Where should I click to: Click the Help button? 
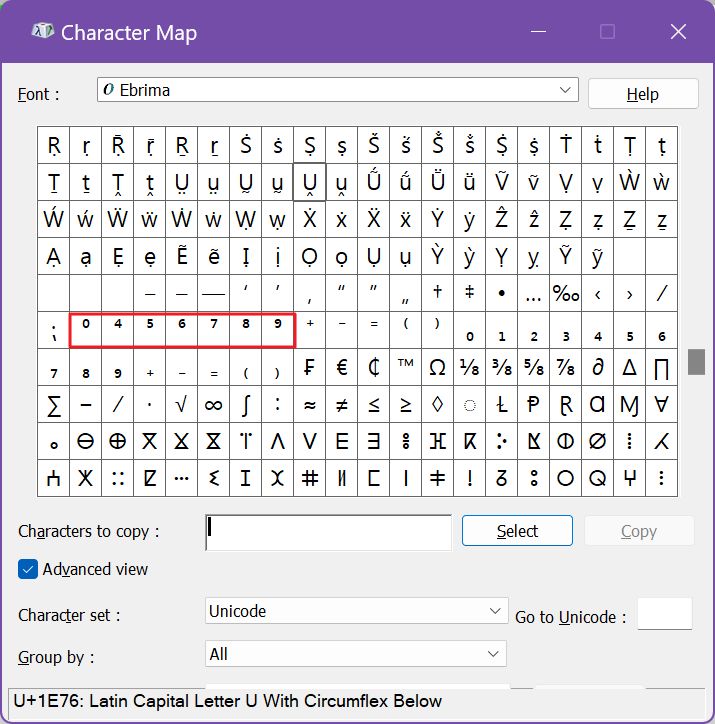click(x=643, y=94)
